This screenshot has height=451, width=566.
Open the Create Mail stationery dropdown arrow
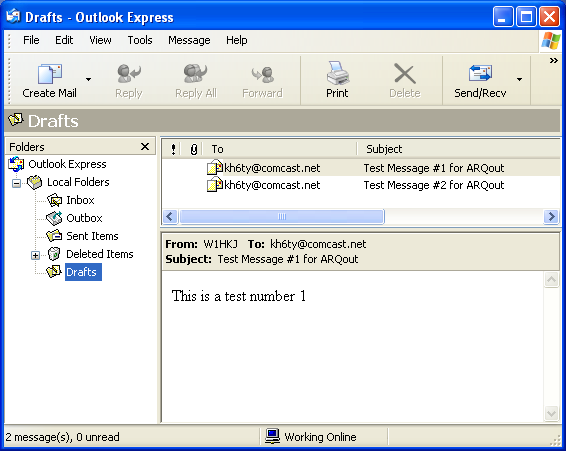point(88,79)
